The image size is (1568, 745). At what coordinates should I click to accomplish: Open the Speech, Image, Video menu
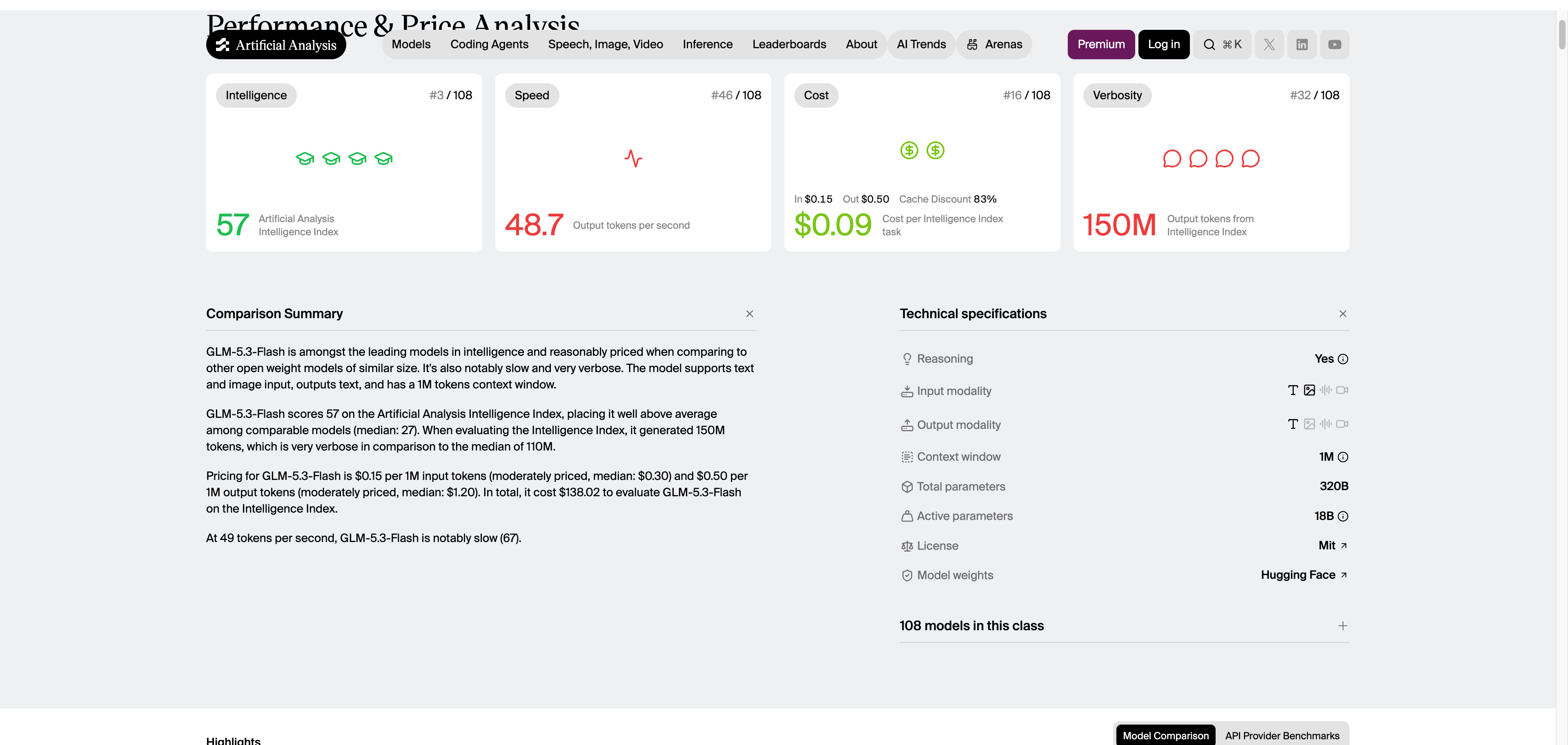pos(606,45)
